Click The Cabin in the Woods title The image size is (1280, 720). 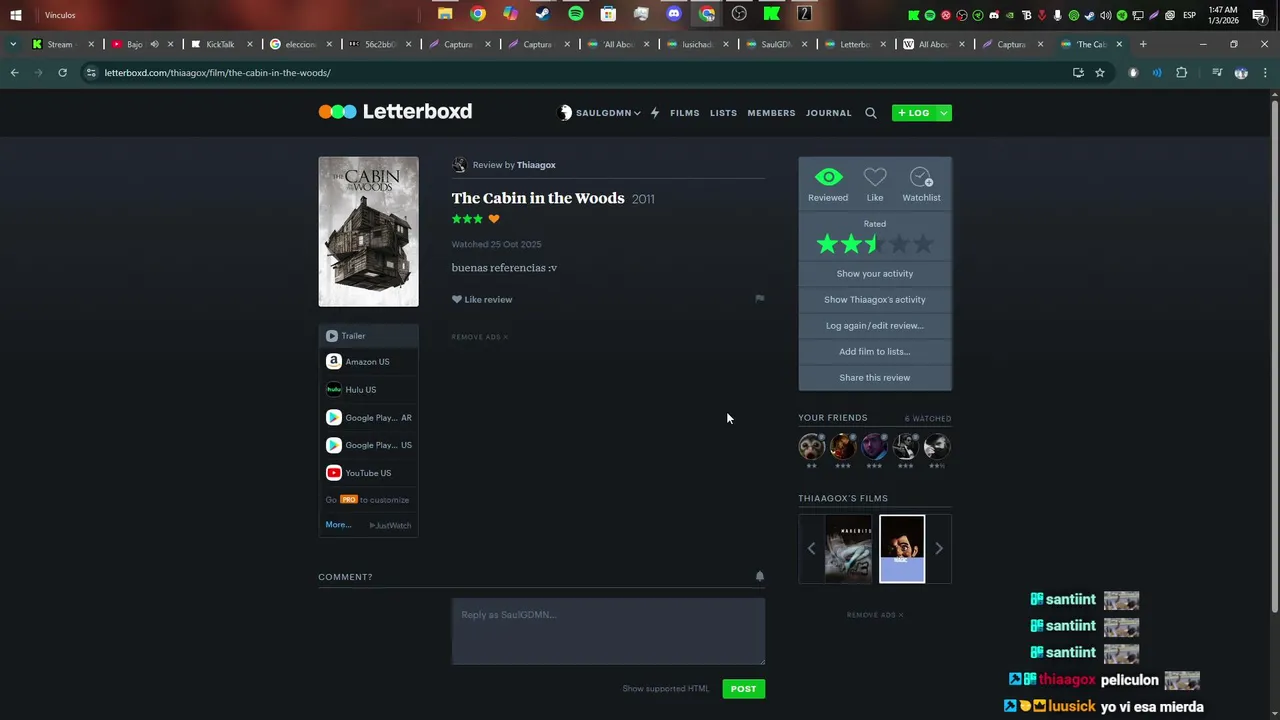538,198
